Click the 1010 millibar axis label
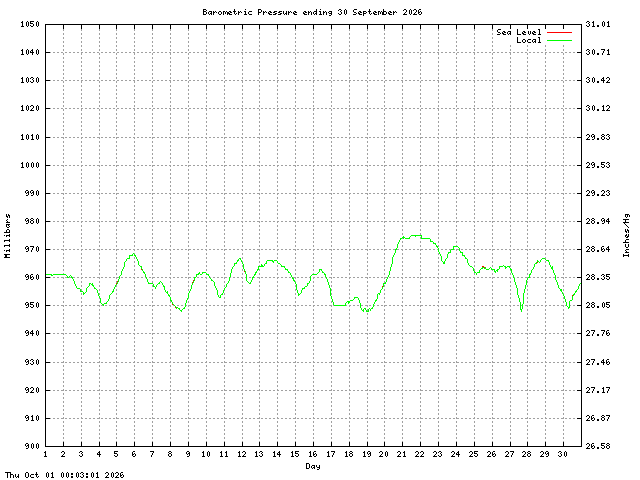 pos(30,137)
